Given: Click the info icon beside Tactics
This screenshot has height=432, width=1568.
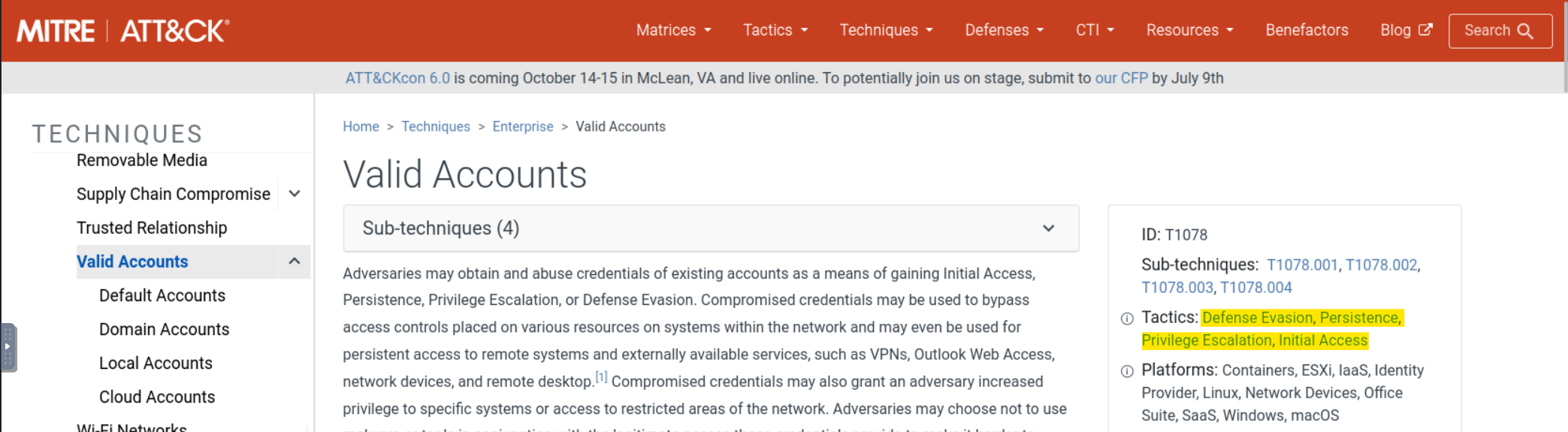Looking at the screenshot, I should (1127, 319).
